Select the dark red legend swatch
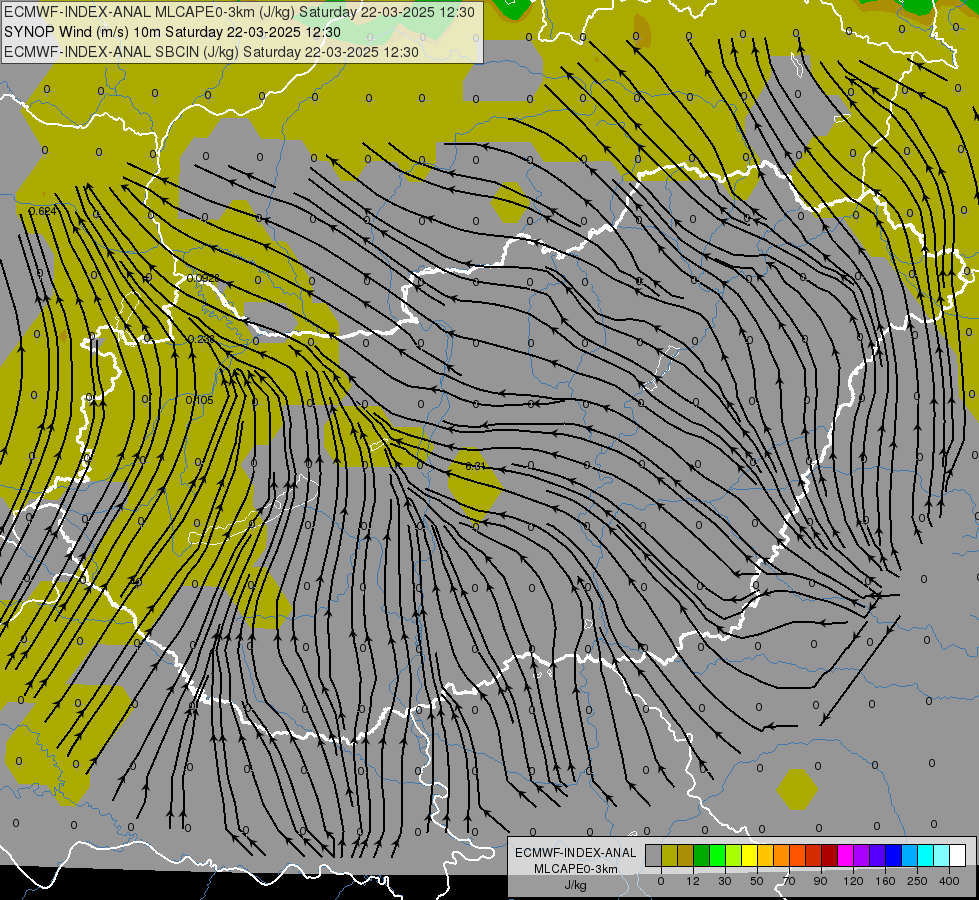Image resolution: width=979 pixels, height=900 pixels. 829,855
